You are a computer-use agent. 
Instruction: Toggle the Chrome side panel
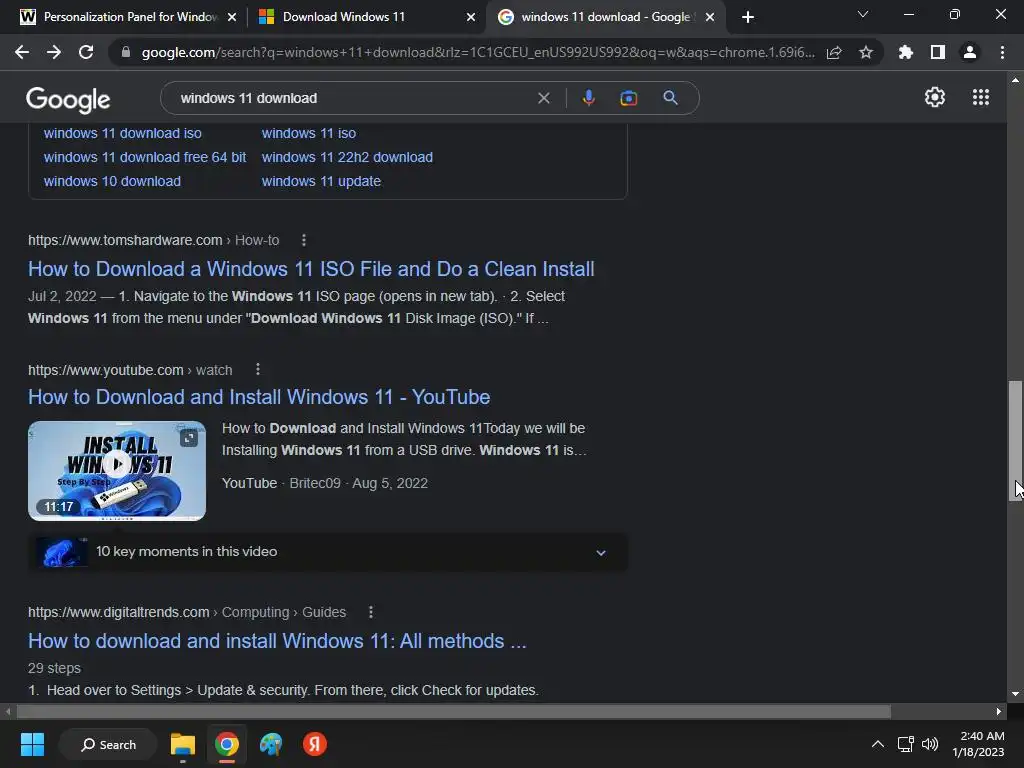[937, 52]
